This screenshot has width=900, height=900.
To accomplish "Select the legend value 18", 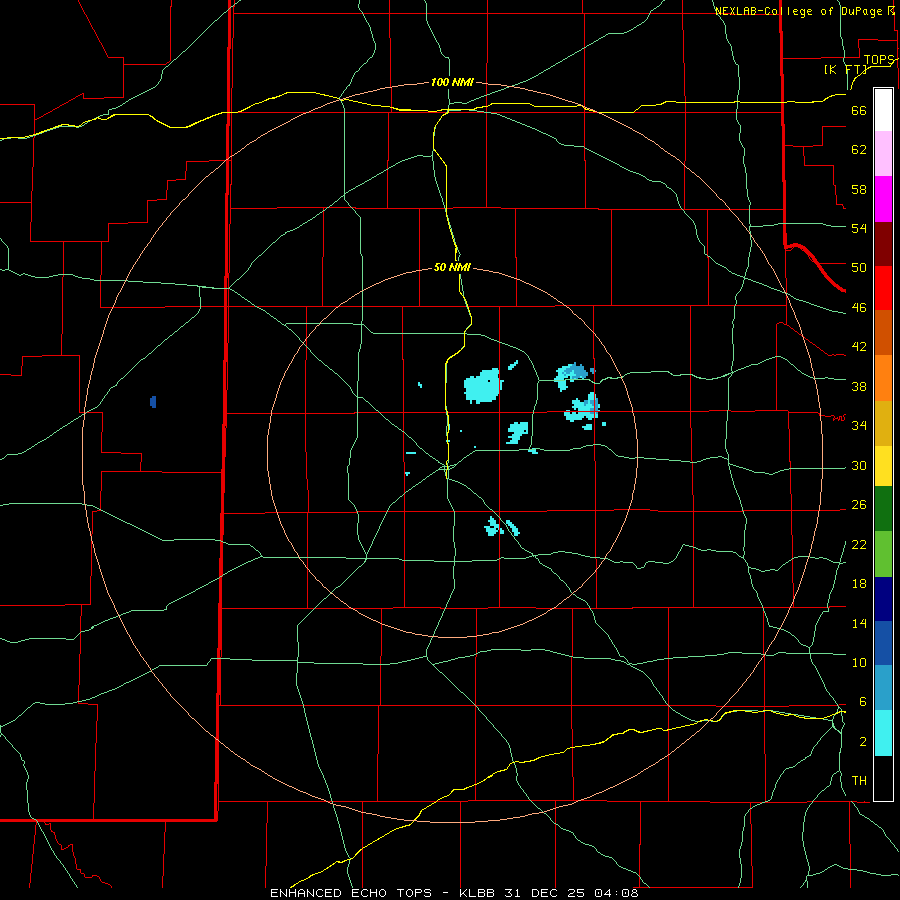I will [859, 584].
